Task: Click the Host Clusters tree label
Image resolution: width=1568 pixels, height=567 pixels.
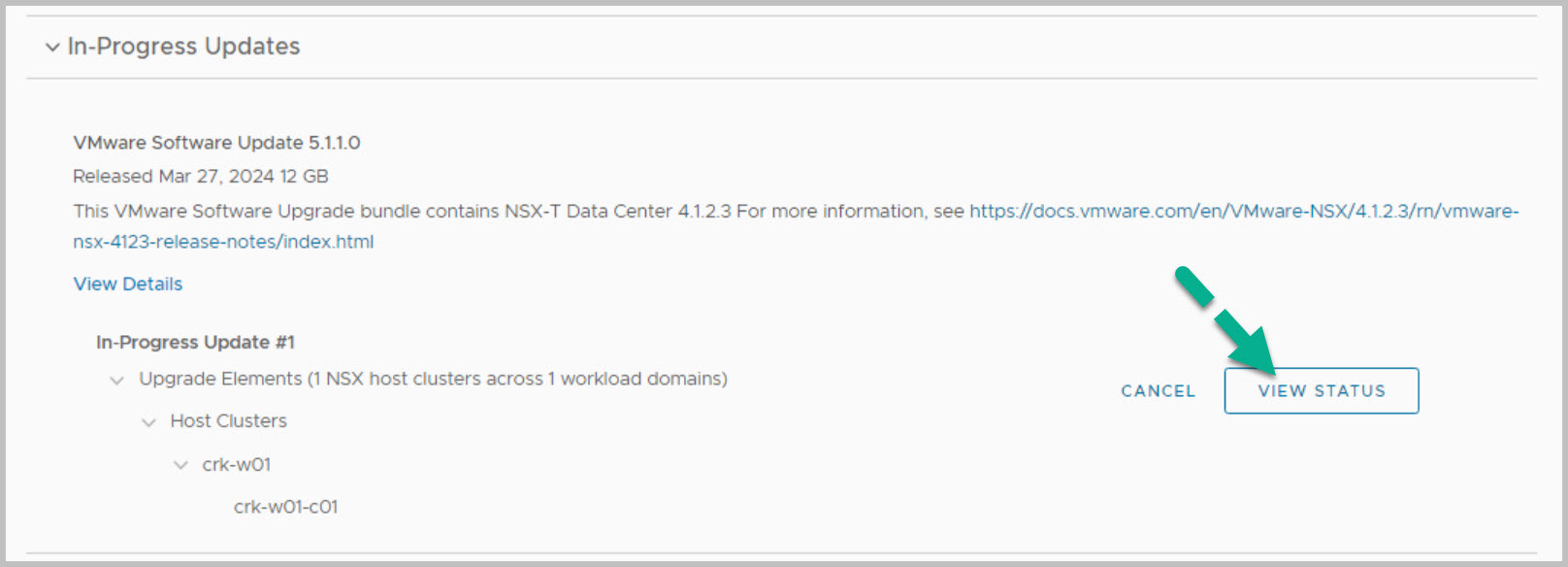Action: [228, 421]
